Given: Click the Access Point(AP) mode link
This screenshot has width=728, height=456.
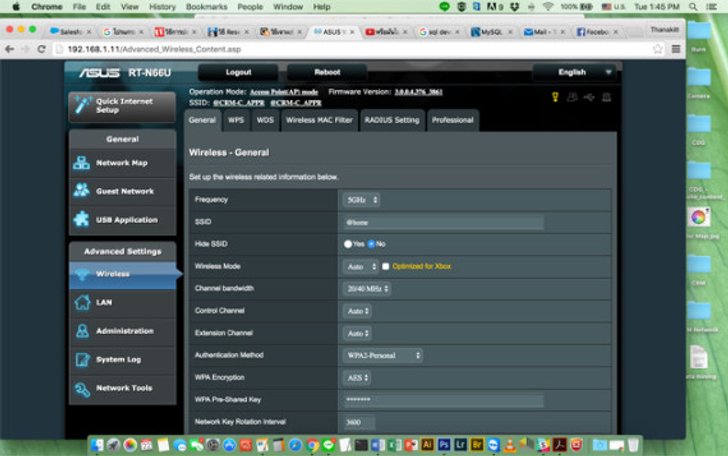Looking at the screenshot, I should click(284, 92).
